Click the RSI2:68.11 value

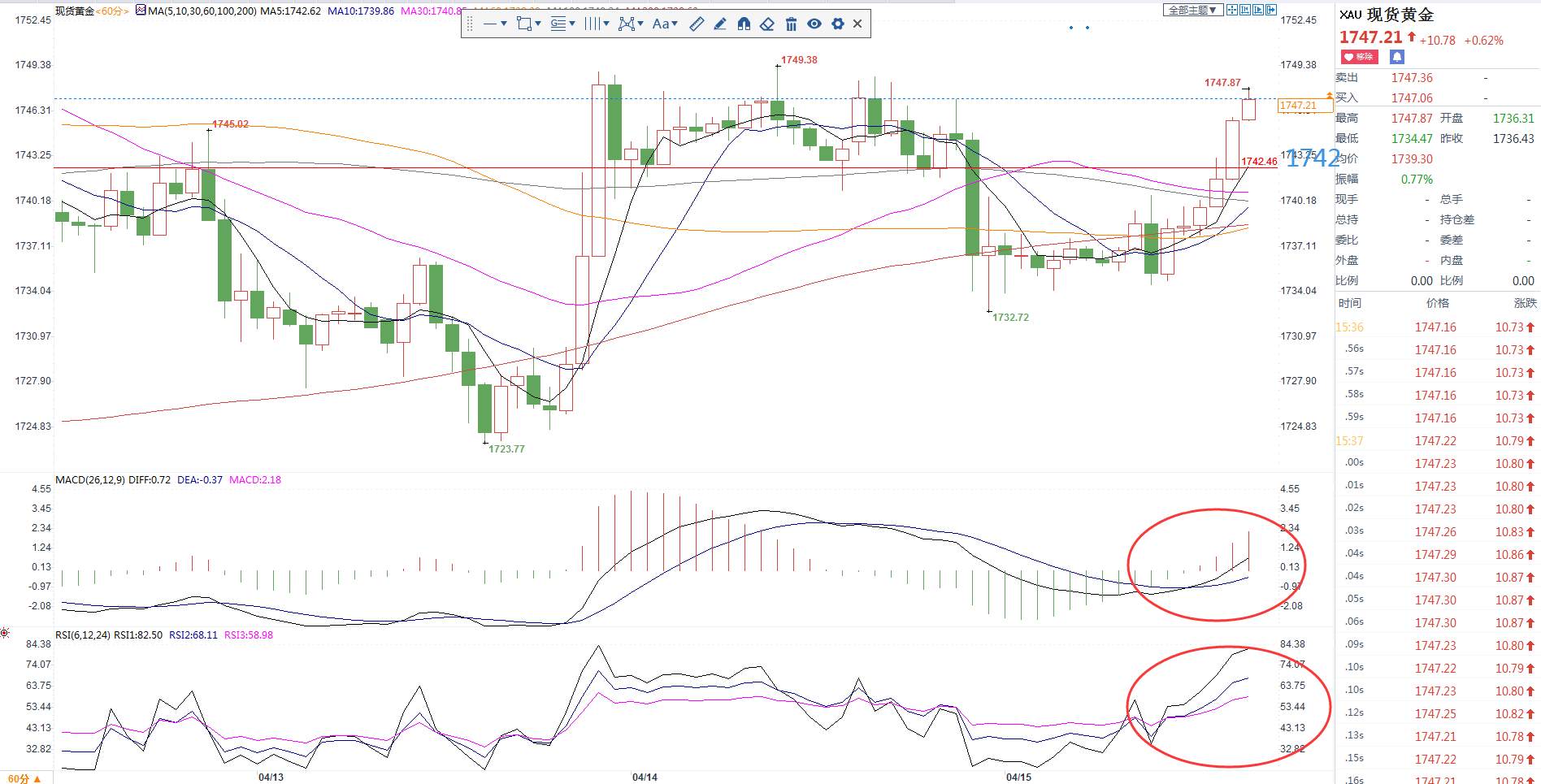[193, 635]
